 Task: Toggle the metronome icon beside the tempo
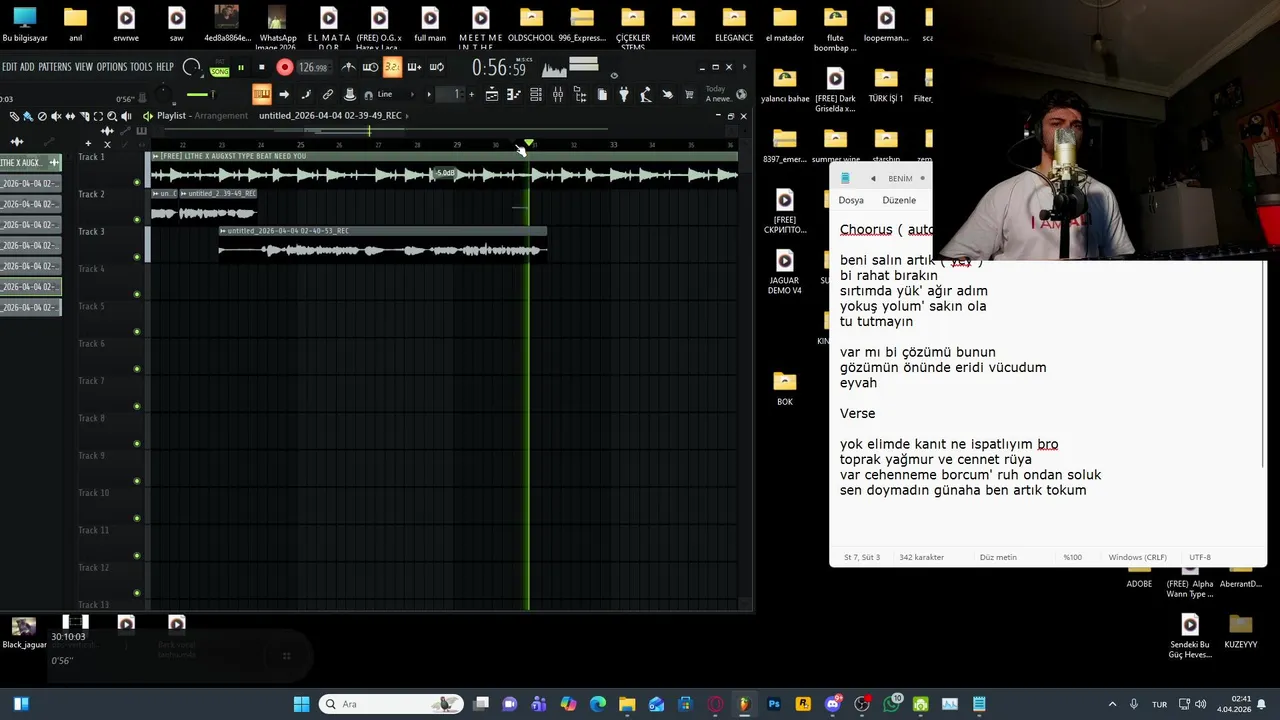(x=348, y=67)
